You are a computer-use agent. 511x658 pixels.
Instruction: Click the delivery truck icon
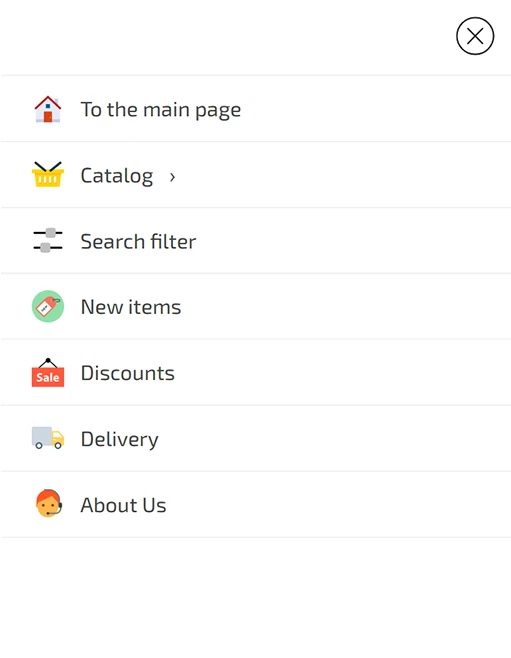click(x=48, y=438)
